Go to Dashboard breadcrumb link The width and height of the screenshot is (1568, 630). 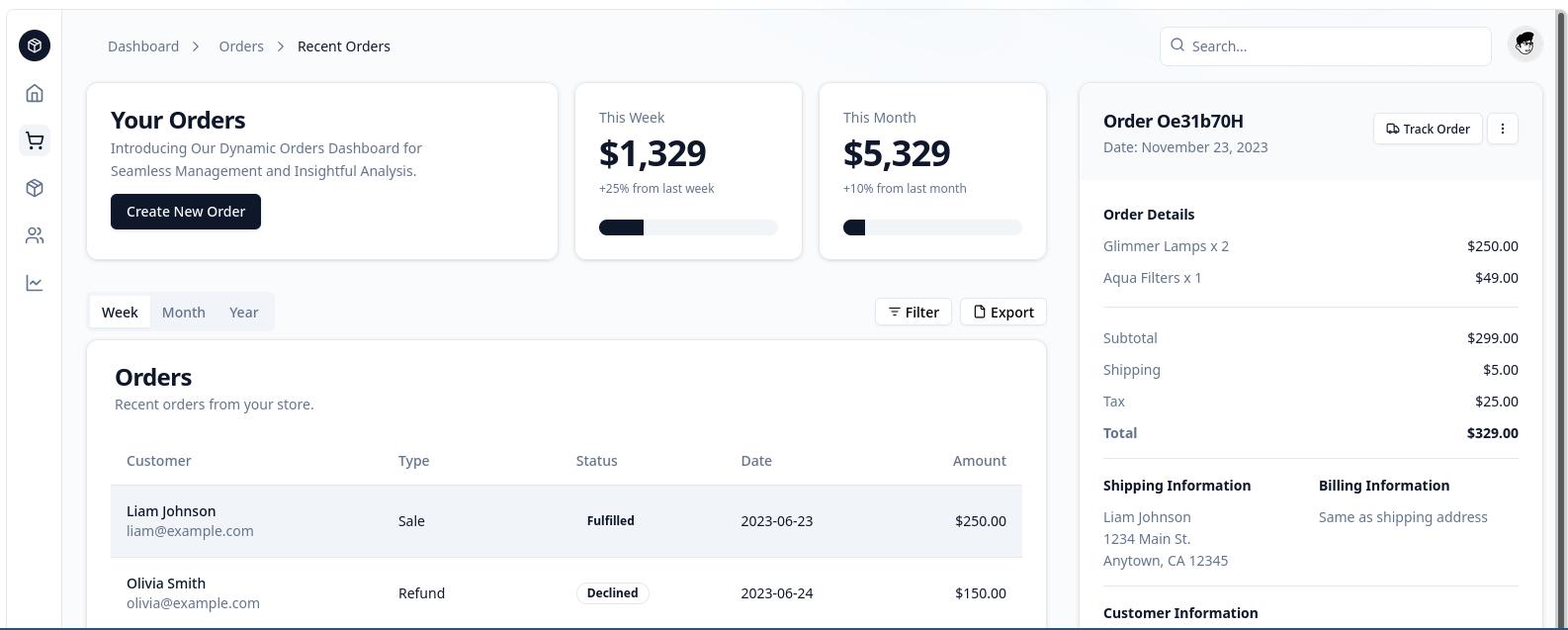(143, 46)
